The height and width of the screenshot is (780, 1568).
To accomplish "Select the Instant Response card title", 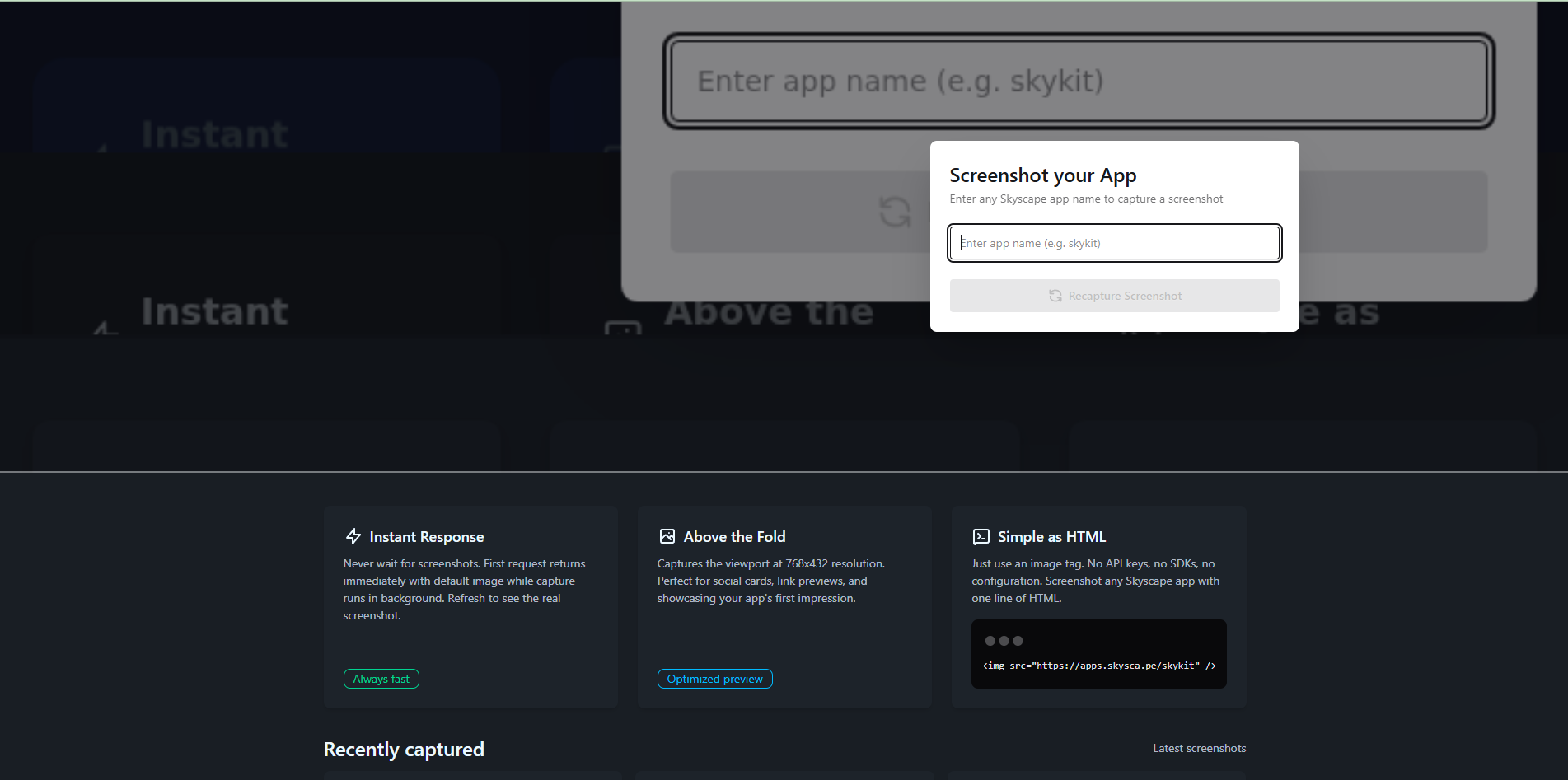I will pyautogui.click(x=426, y=537).
